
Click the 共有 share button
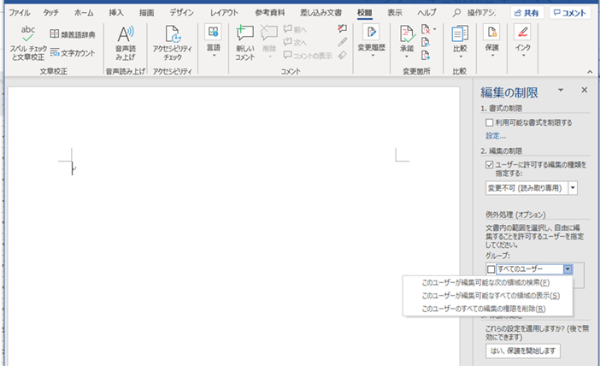click(527, 13)
